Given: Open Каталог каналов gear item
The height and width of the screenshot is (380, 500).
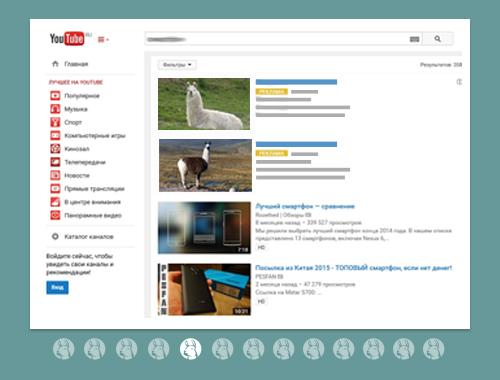Looking at the screenshot, I should point(82,237).
